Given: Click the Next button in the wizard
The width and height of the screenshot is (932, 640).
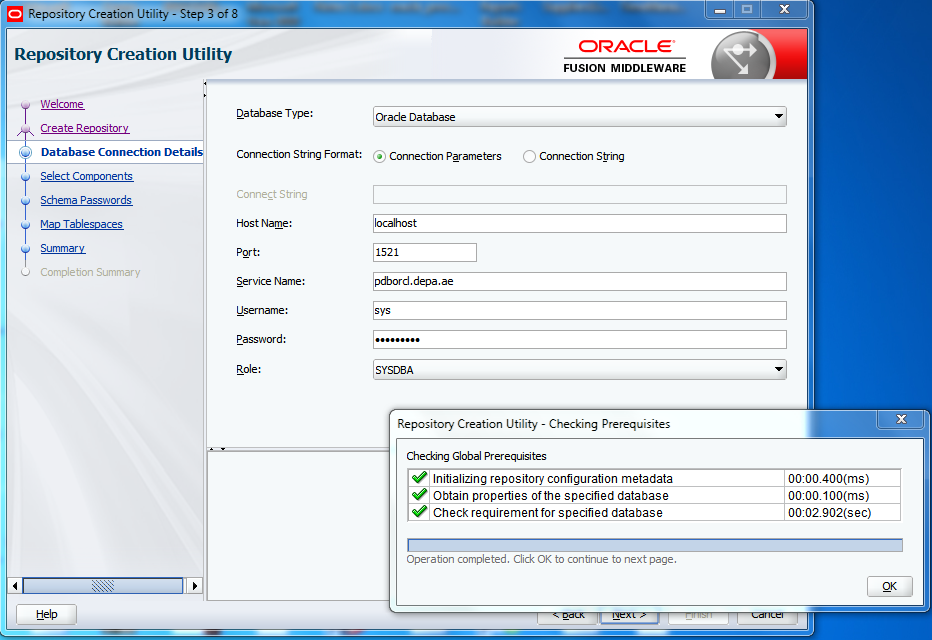Looking at the screenshot, I should pyautogui.click(x=629, y=615).
